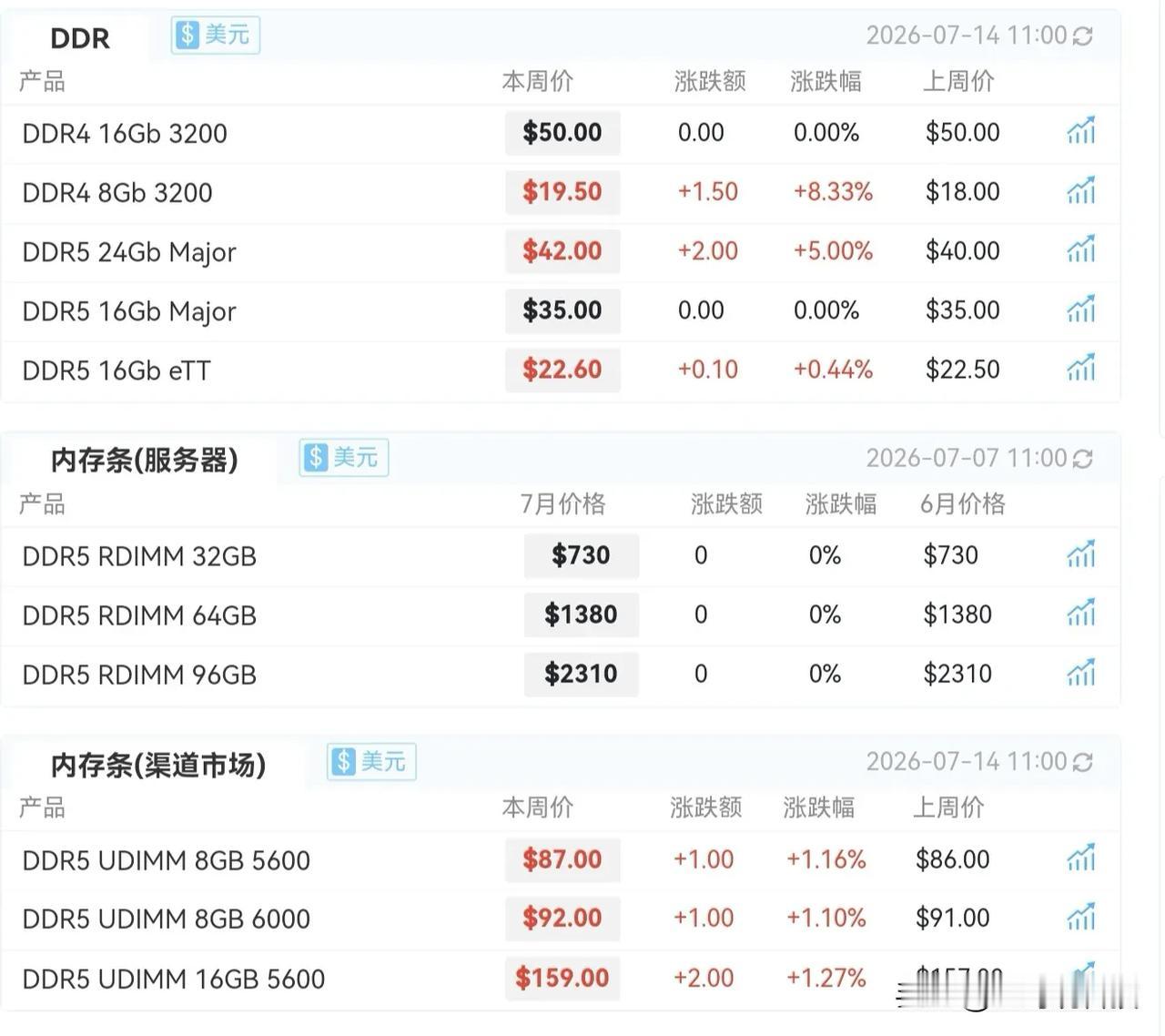Click the channel market 上周价 column header
This screenshot has height=1036, width=1165.
click(948, 807)
